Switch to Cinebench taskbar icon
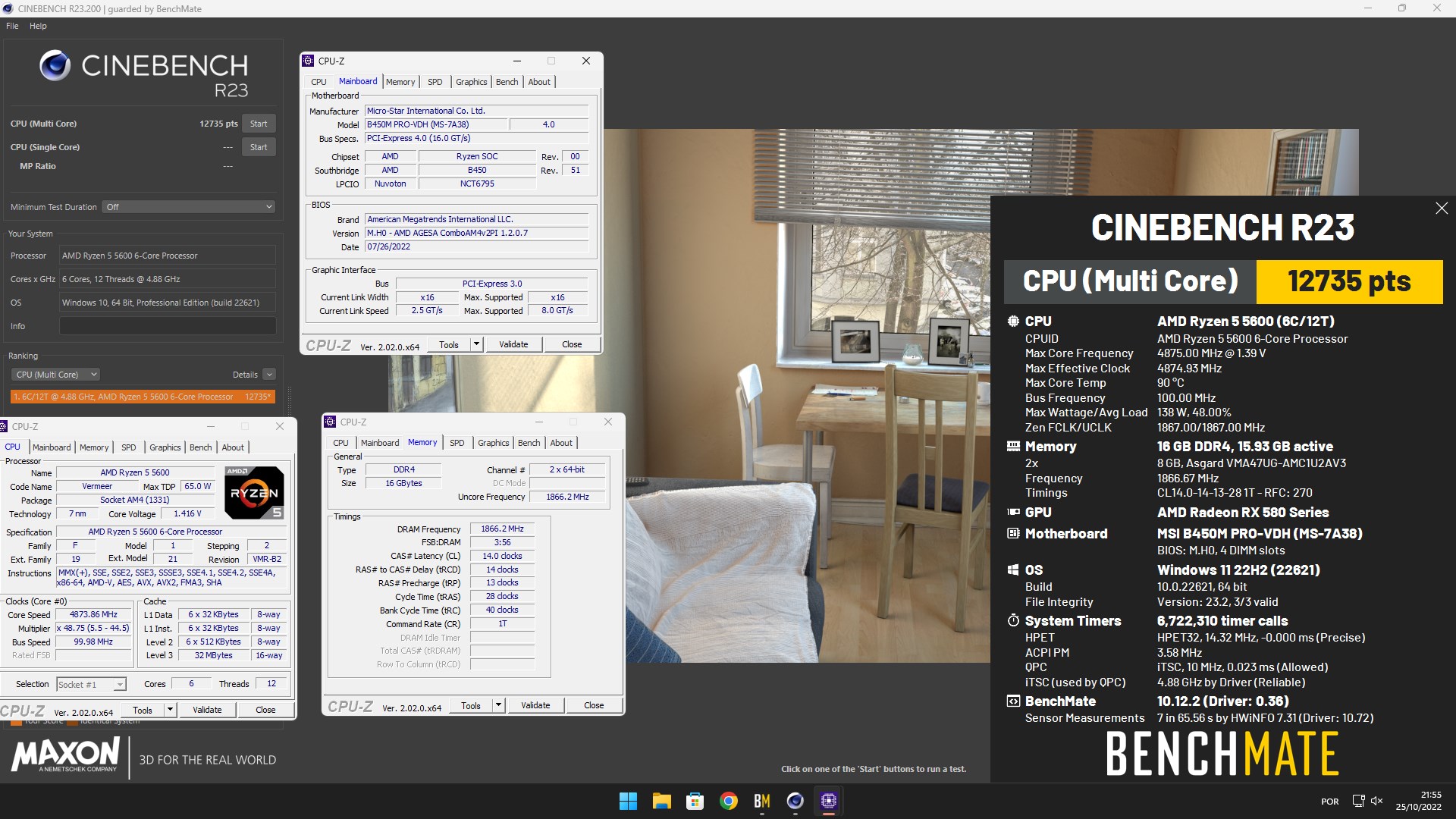The image size is (1456, 819). [795, 801]
